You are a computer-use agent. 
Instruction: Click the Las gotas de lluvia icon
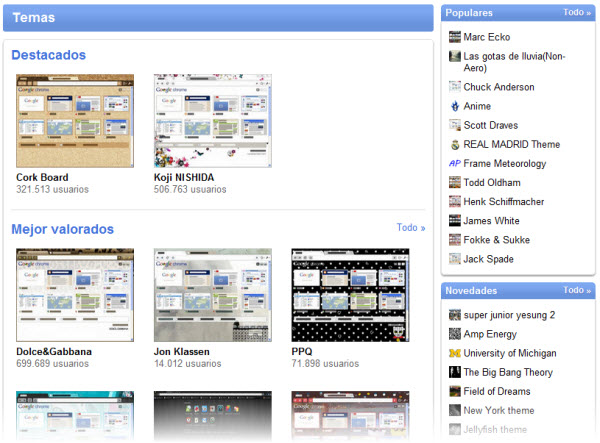click(x=455, y=56)
